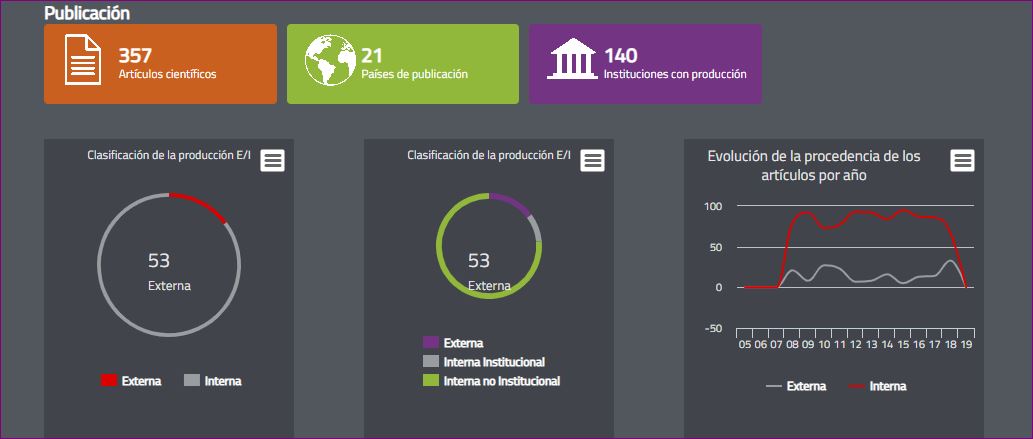Click the globe icon on the green card
The image size is (1033, 439).
click(331, 60)
